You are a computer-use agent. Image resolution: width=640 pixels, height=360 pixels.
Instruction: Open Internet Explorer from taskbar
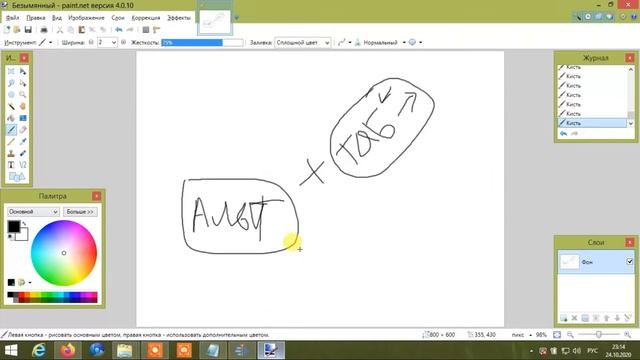(39, 351)
